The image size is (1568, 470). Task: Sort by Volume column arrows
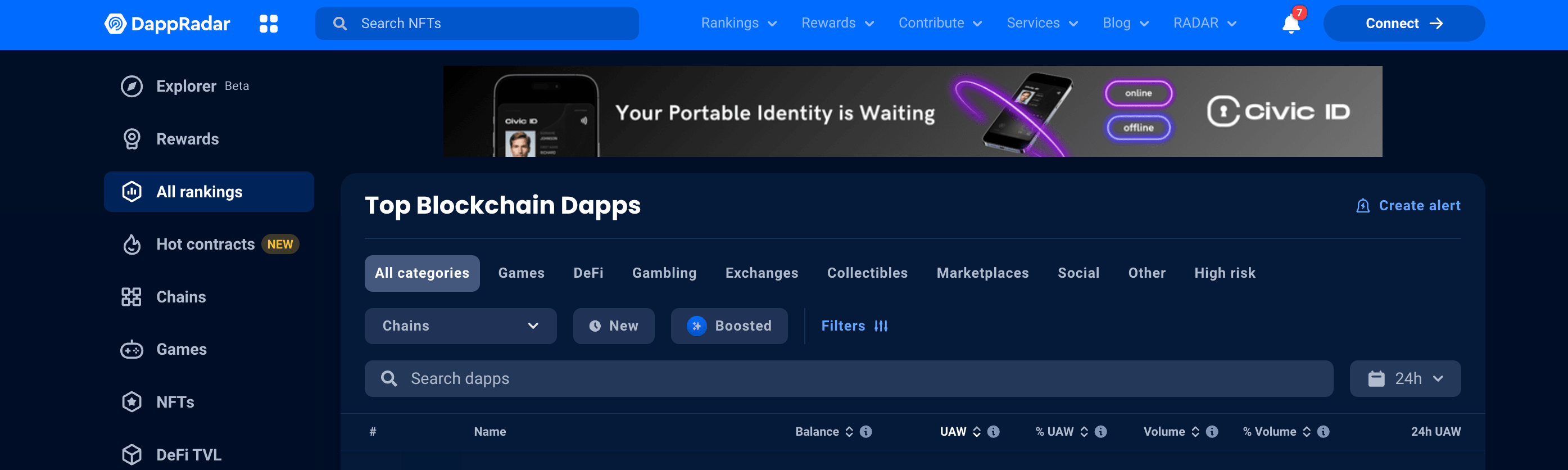tap(1195, 432)
